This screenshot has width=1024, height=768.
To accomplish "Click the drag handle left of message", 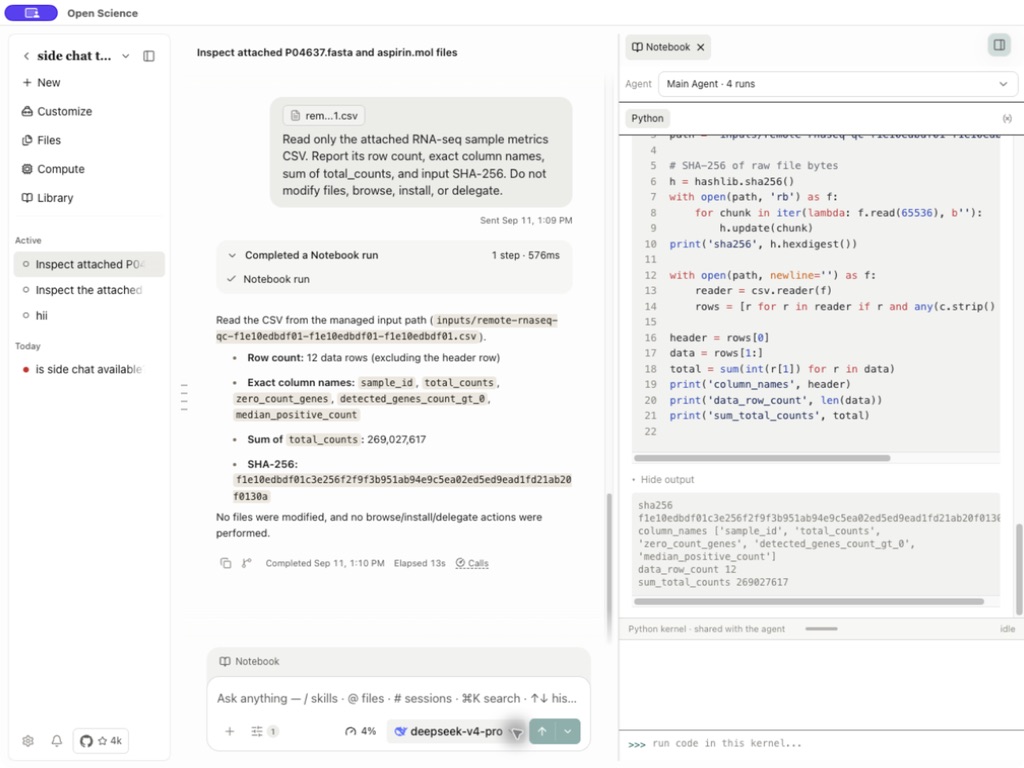I will (184, 397).
